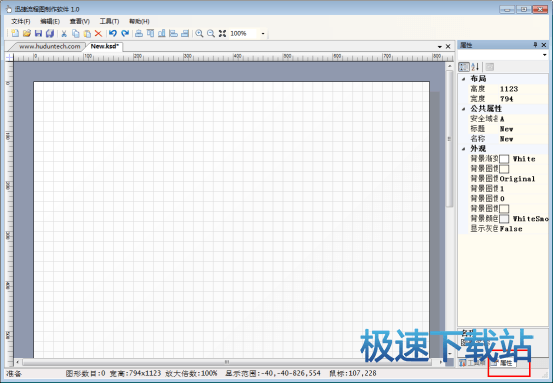Select the 安全域 value A
This screenshot has height=383, width=554.
coord(502,119)
